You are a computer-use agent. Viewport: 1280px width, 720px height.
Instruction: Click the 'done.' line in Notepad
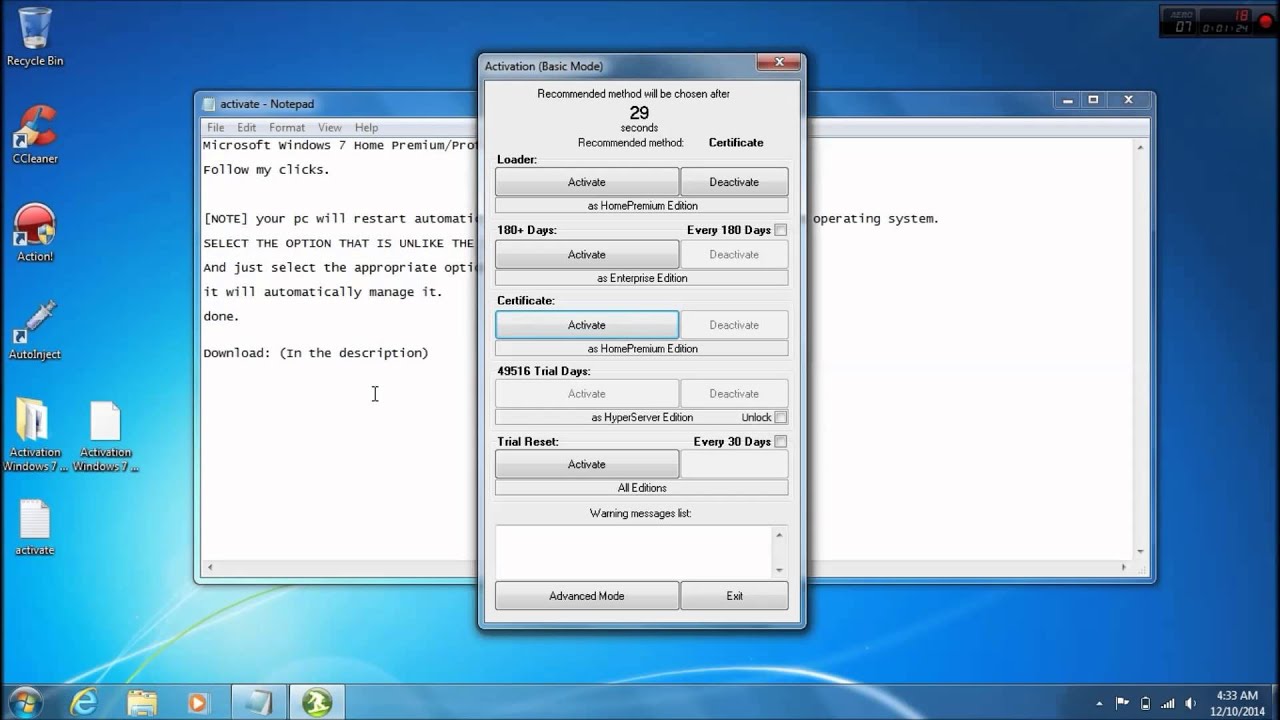tap(221, 316)
